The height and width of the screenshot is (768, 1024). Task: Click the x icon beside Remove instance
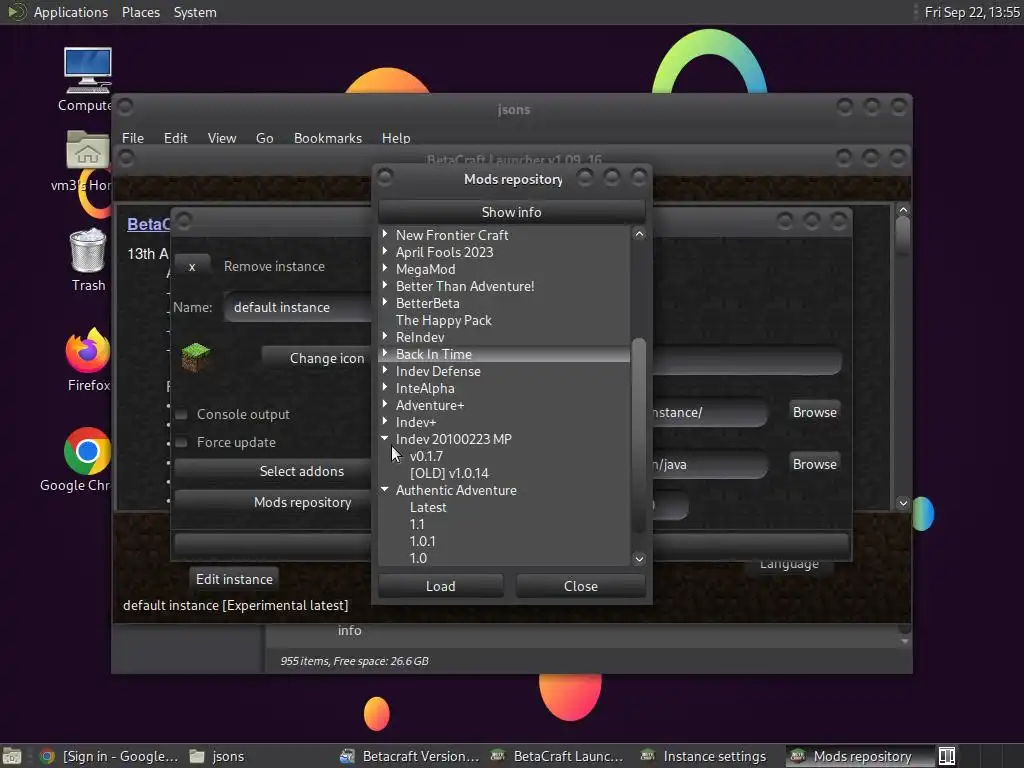pos(192,266)
